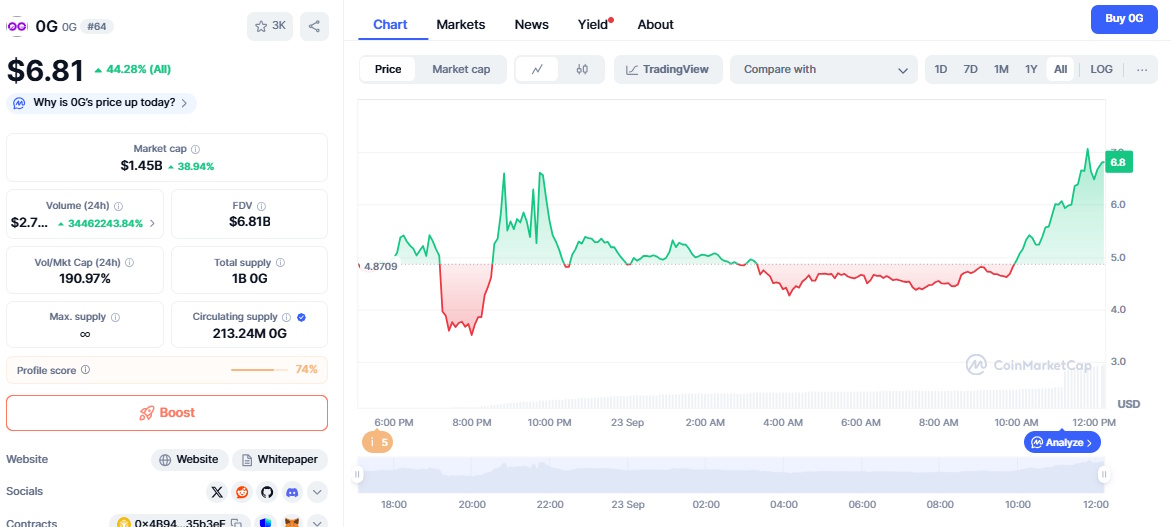Add token to MetaMask fox icon
The height and width of the screenshot is (527, 1171).
(x=292, y=523)
